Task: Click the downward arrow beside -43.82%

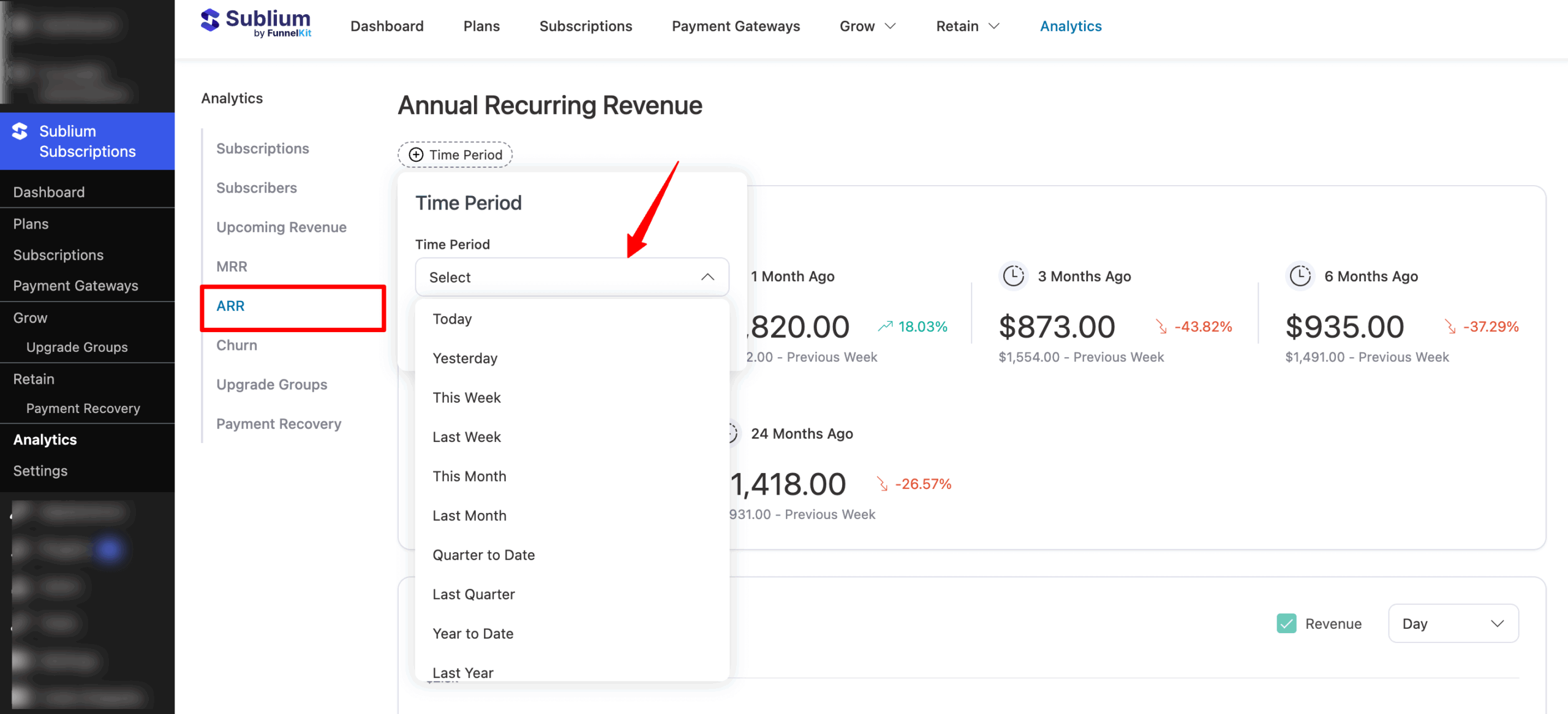Action: (x=1163, y=327)
